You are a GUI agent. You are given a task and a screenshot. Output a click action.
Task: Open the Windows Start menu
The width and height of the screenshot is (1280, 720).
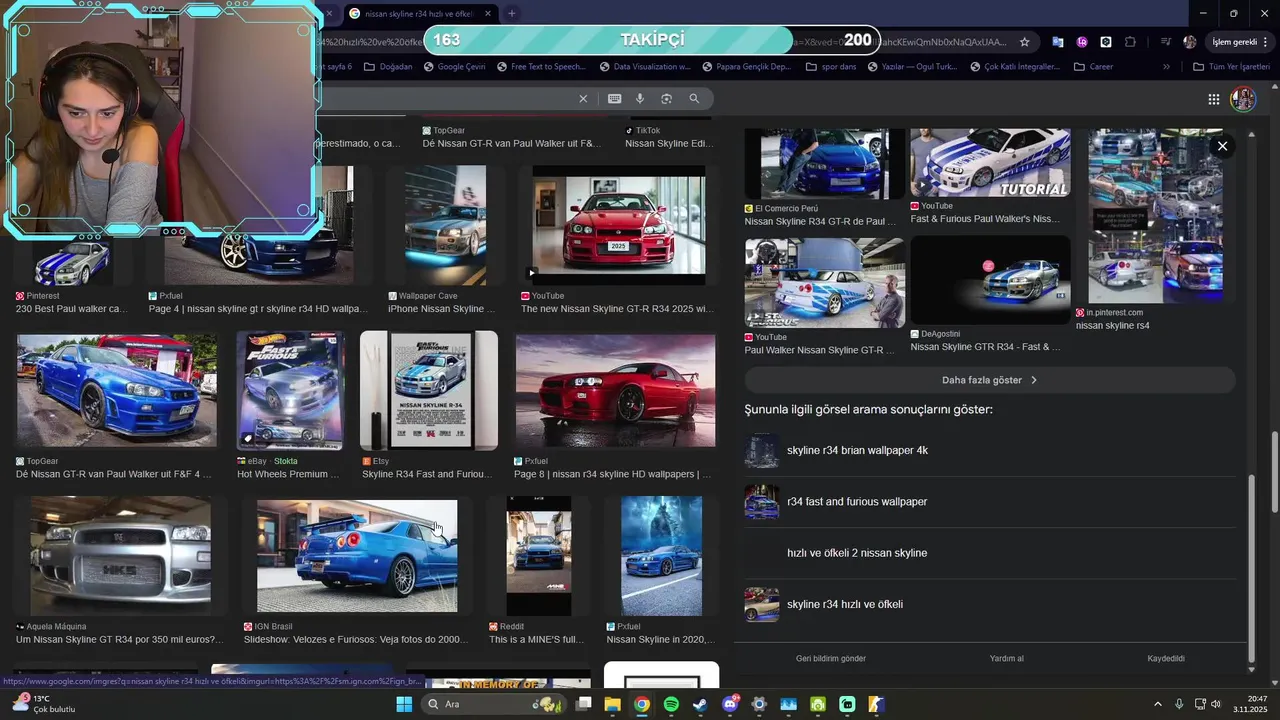[404, 704]
